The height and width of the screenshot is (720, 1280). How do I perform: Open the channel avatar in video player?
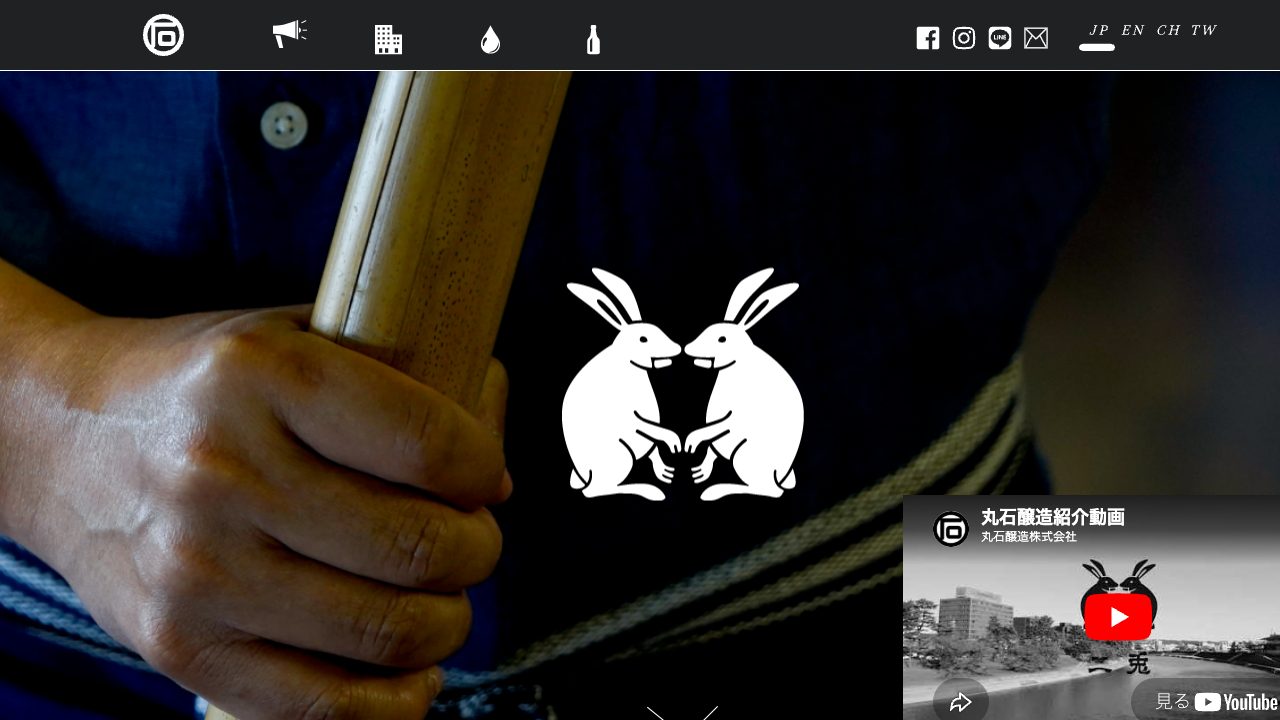(951, 529)
